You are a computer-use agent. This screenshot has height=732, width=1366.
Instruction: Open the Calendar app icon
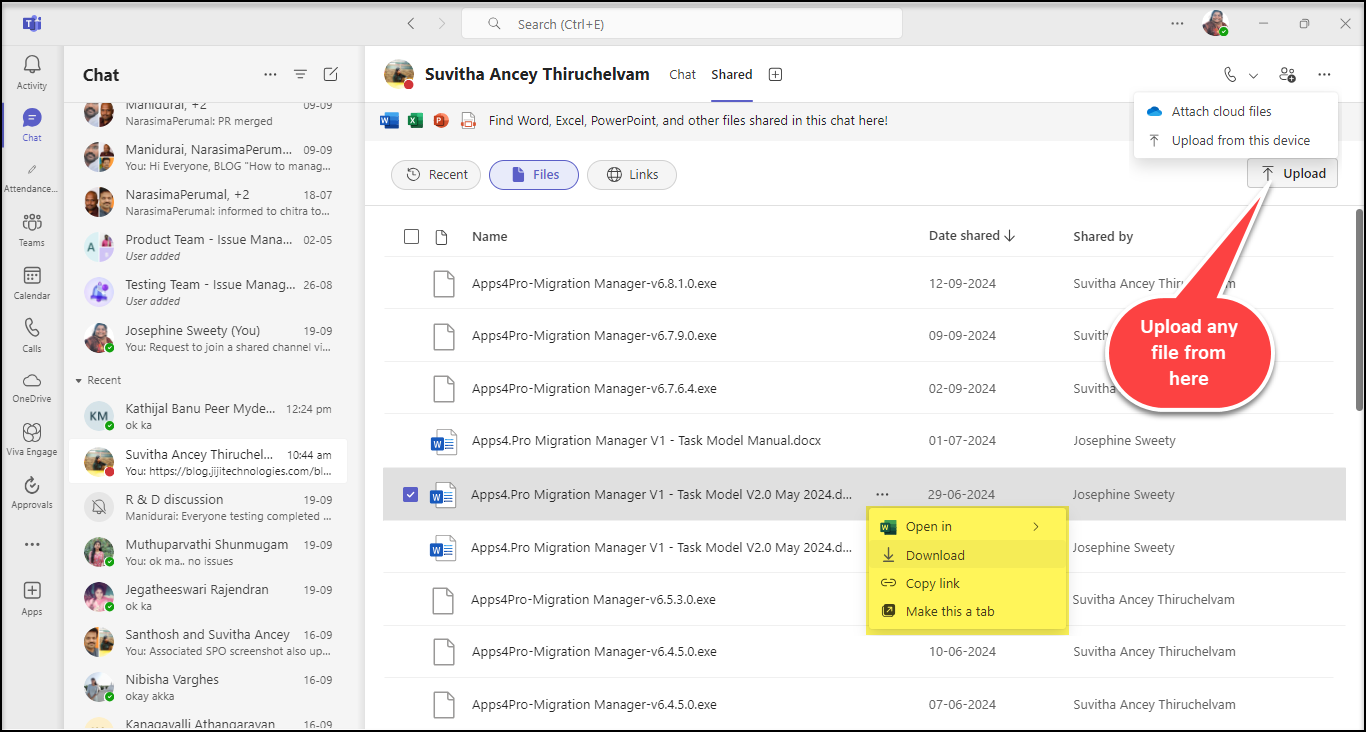point(32,282)
